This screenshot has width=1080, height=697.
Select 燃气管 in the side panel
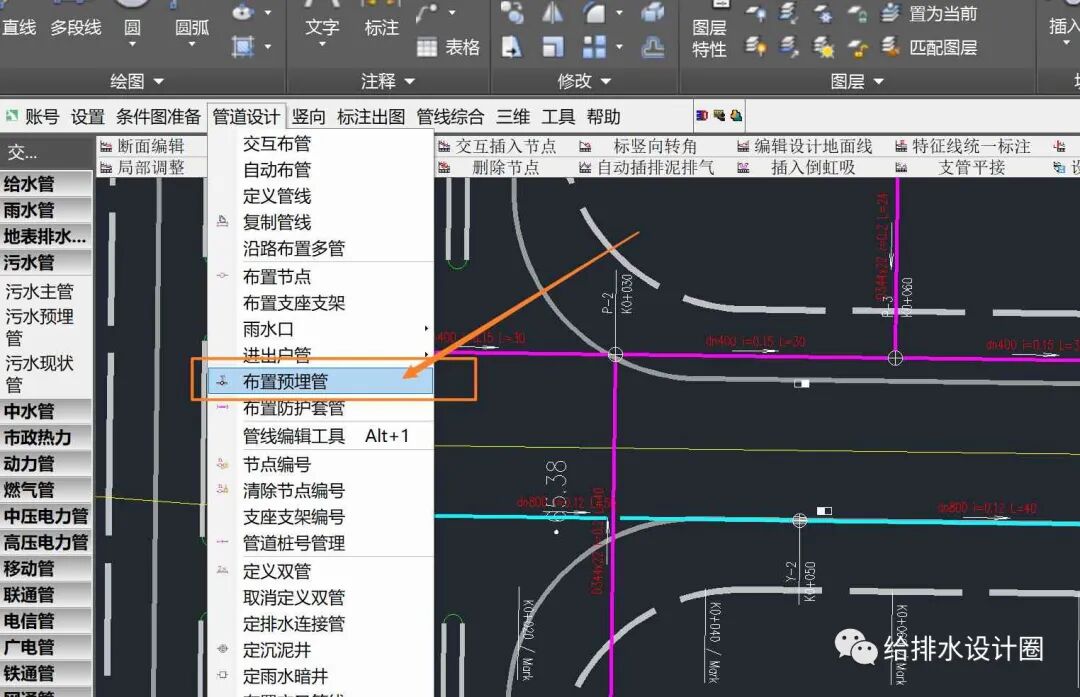click(46, 490)
